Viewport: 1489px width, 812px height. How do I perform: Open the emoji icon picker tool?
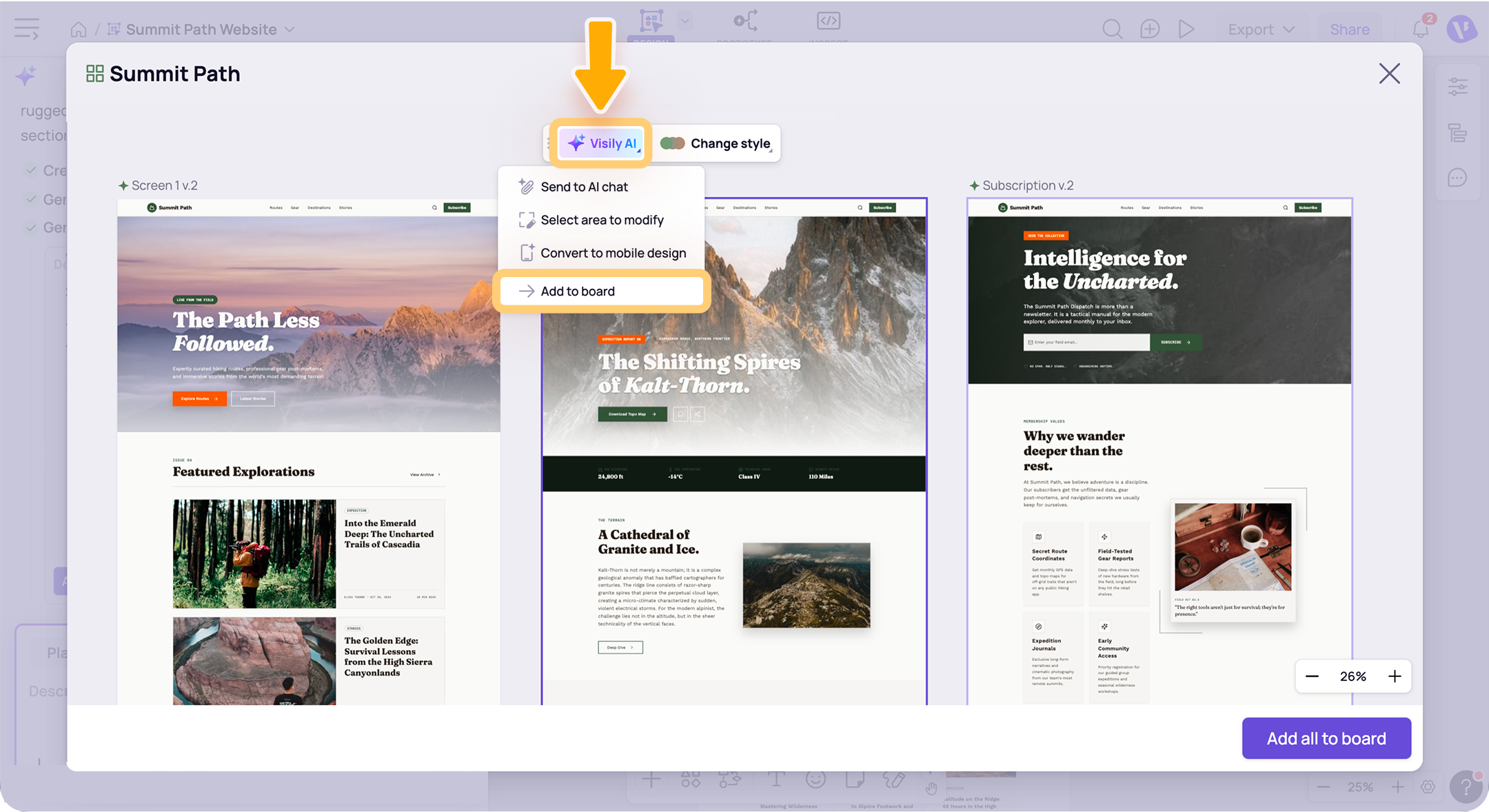point(816,780)
